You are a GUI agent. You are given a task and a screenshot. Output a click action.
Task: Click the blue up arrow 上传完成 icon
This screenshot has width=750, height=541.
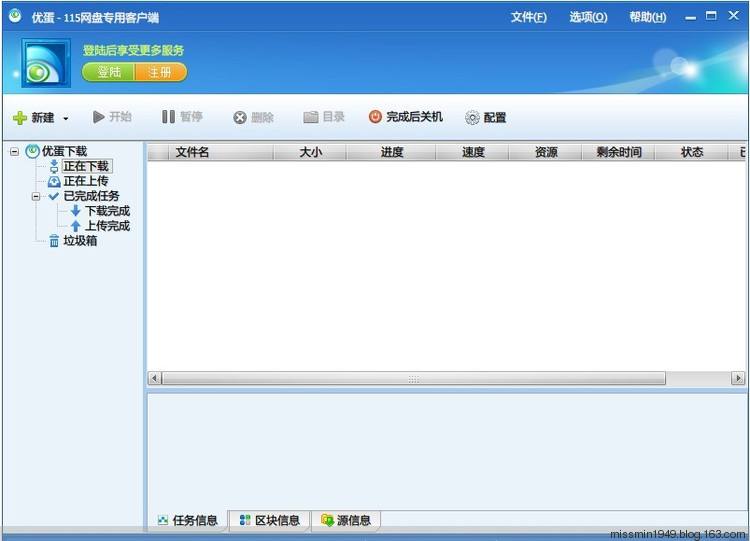76,226
